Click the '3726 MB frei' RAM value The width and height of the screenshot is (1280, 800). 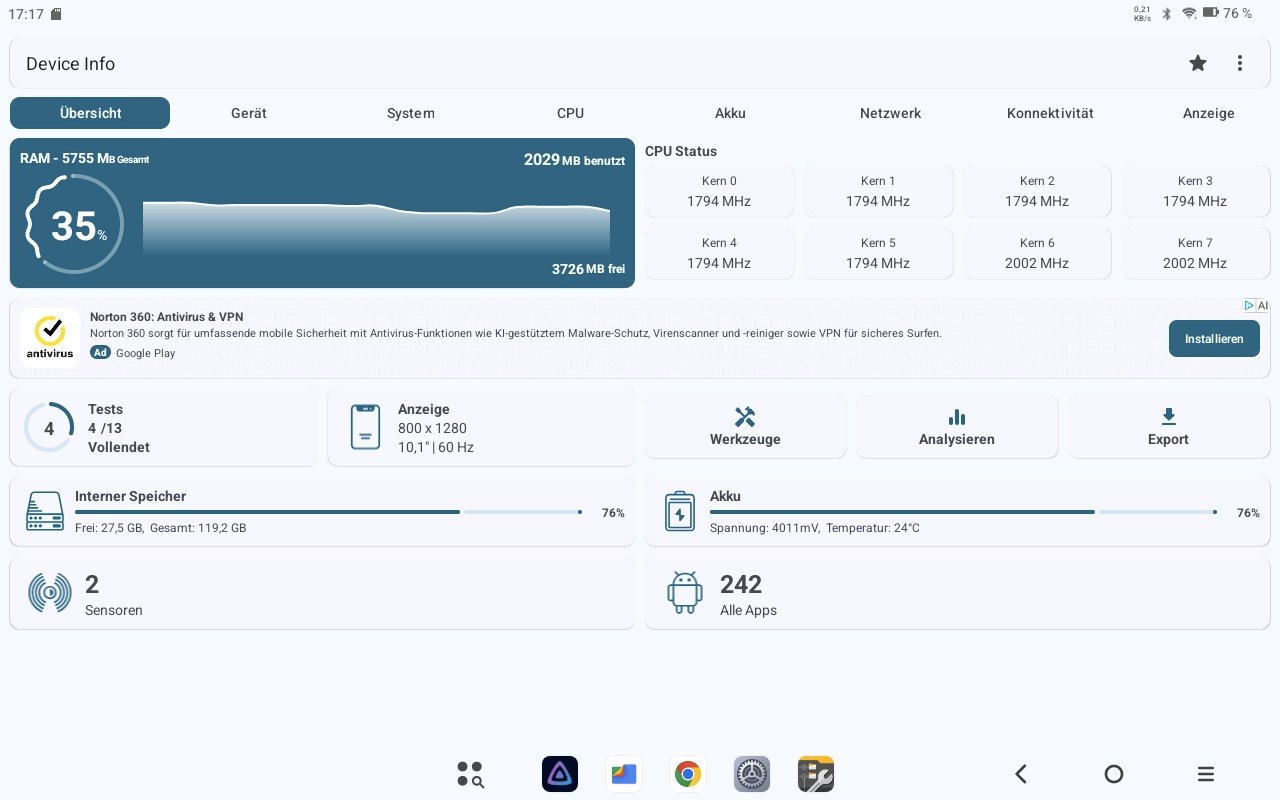(588, 269)
